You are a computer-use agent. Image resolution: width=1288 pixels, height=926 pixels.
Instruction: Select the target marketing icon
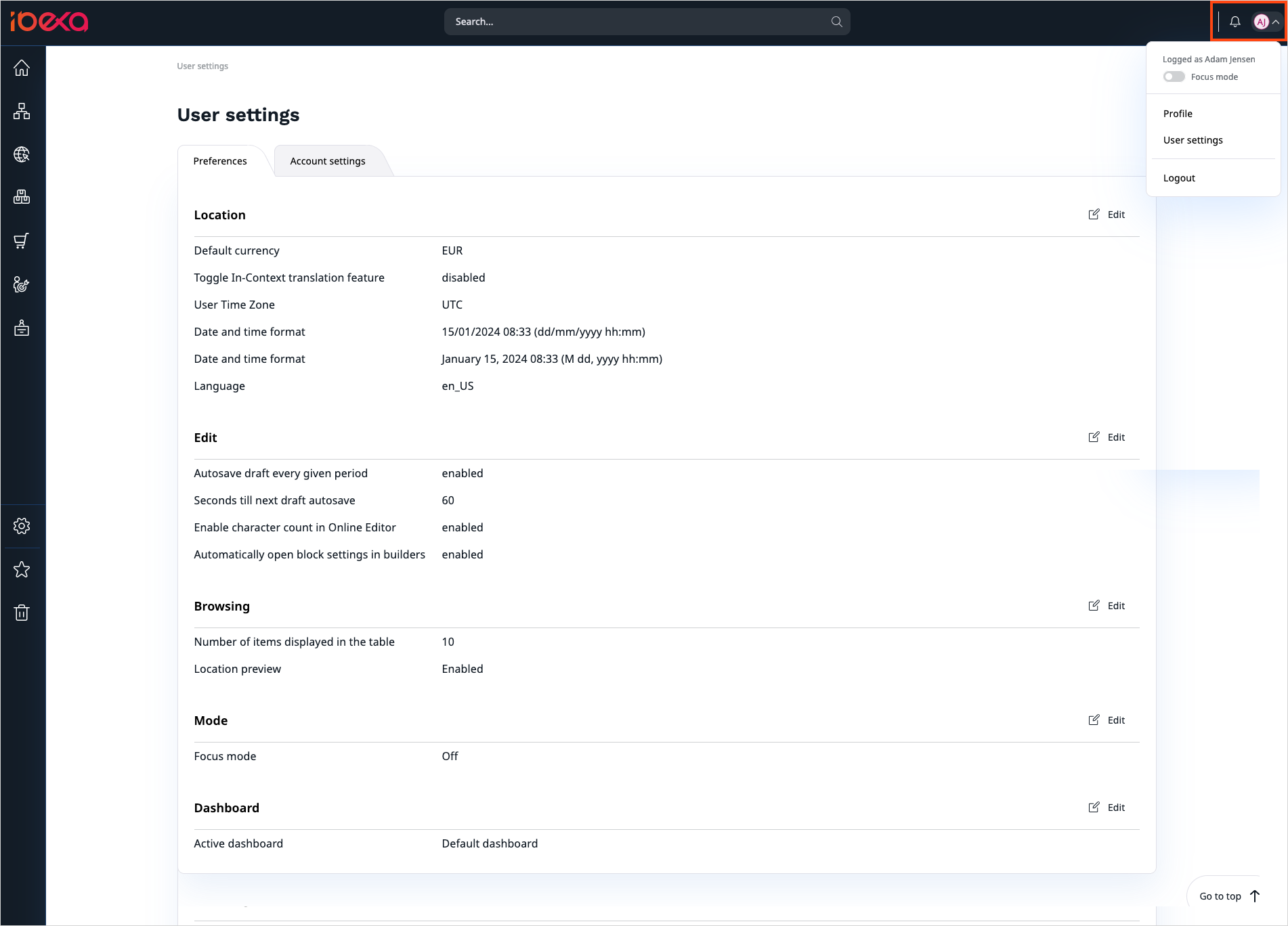click(x=22, y=284)
